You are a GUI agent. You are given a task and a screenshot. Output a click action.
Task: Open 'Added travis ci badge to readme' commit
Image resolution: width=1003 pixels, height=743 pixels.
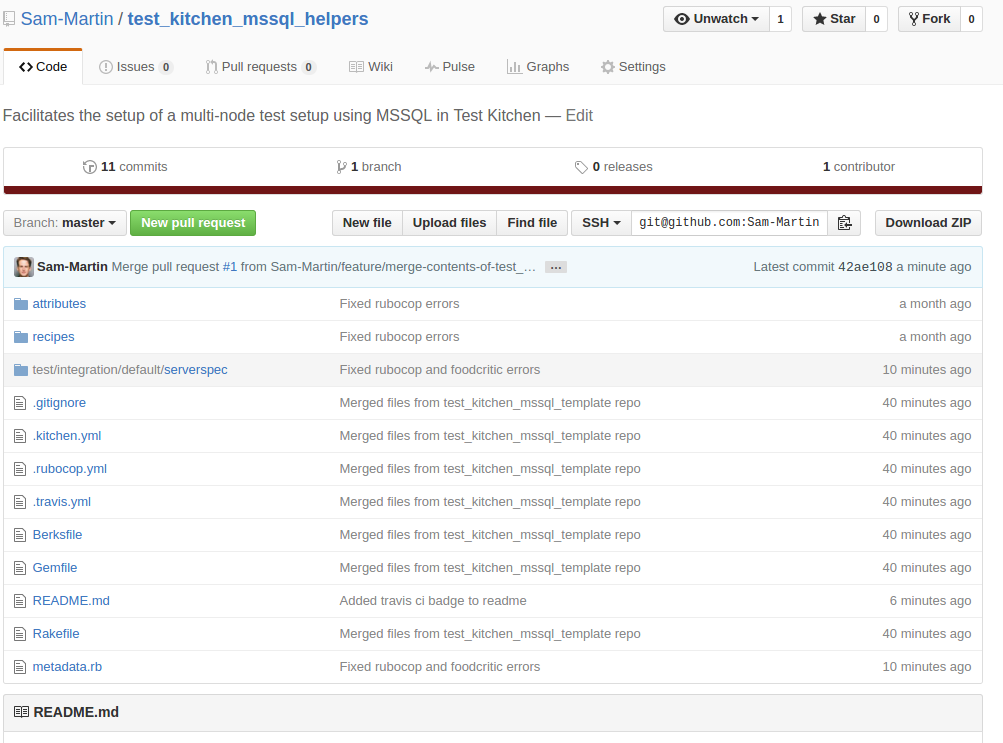433,601
